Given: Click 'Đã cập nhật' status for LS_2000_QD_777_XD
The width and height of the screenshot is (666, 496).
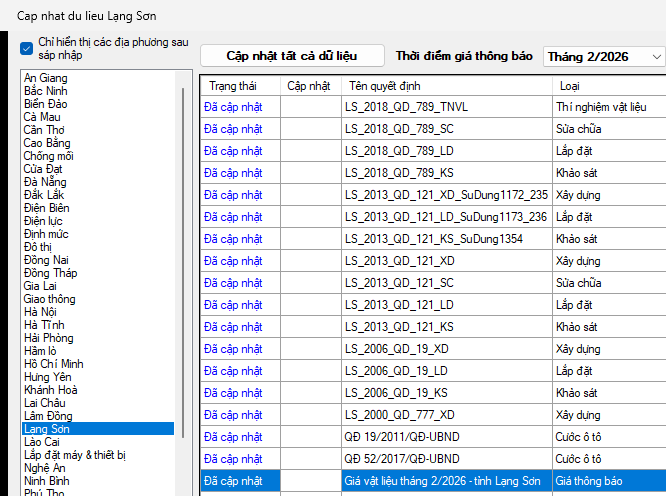Looking at the screenshot, I should point(232,415).
